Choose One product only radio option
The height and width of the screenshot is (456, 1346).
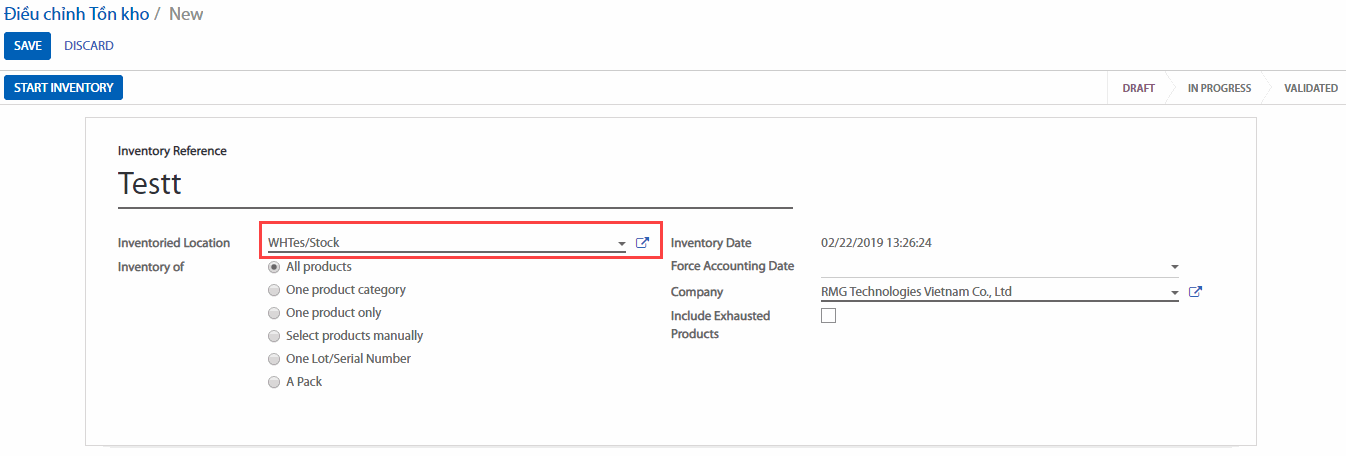274,313
